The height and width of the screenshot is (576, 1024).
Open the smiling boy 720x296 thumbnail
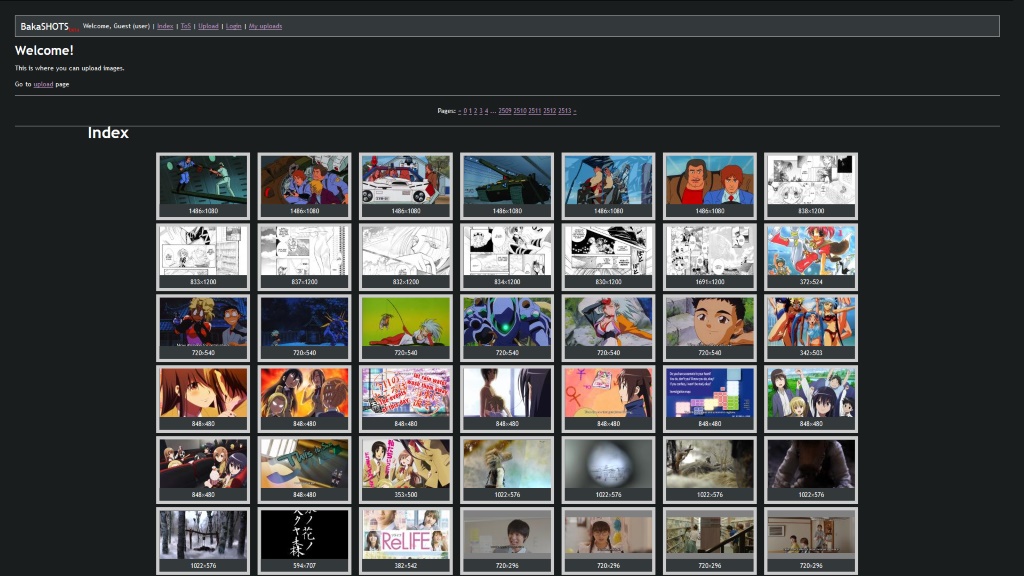pos(507,541)
